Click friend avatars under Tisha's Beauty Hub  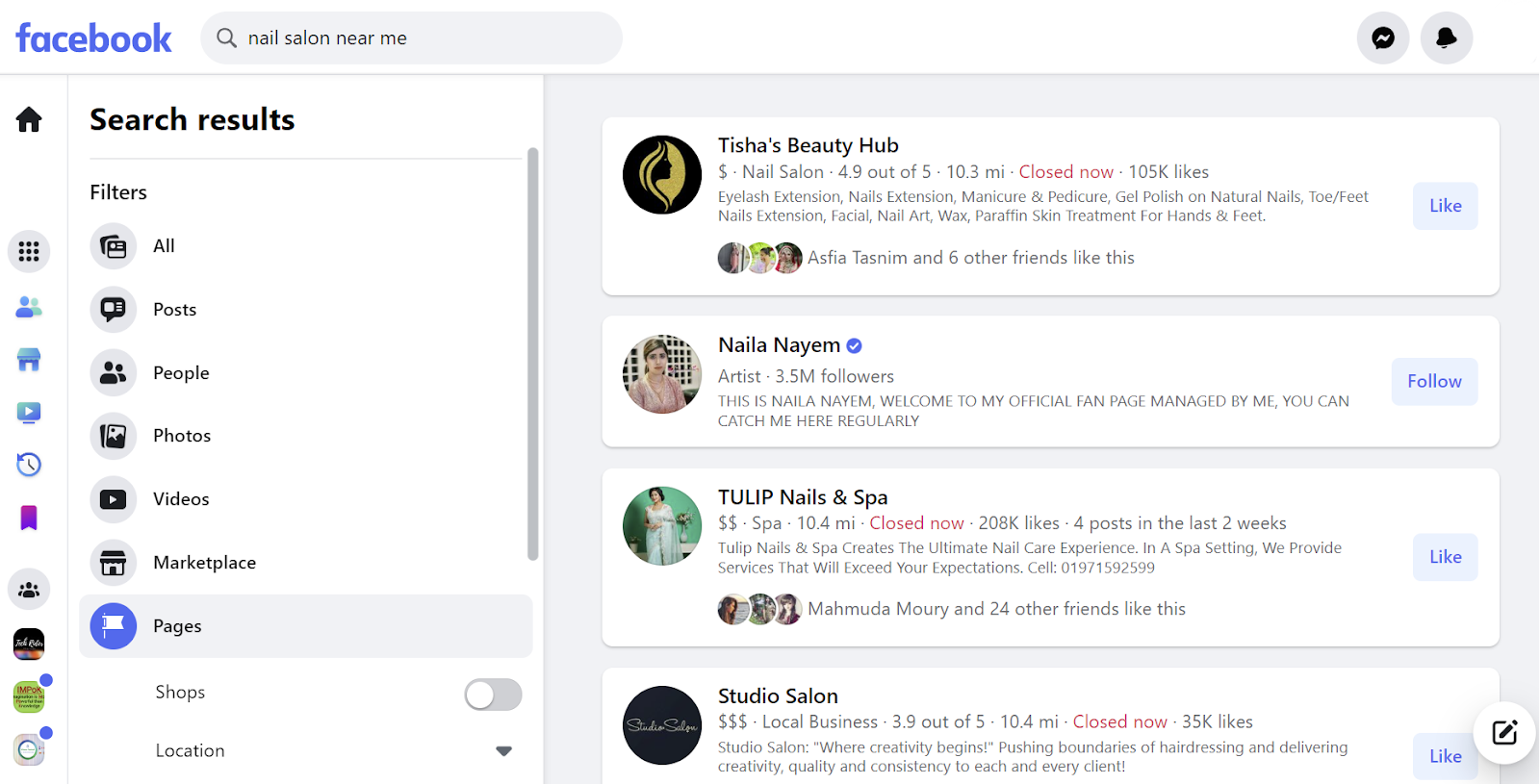(x=760, y=258)
